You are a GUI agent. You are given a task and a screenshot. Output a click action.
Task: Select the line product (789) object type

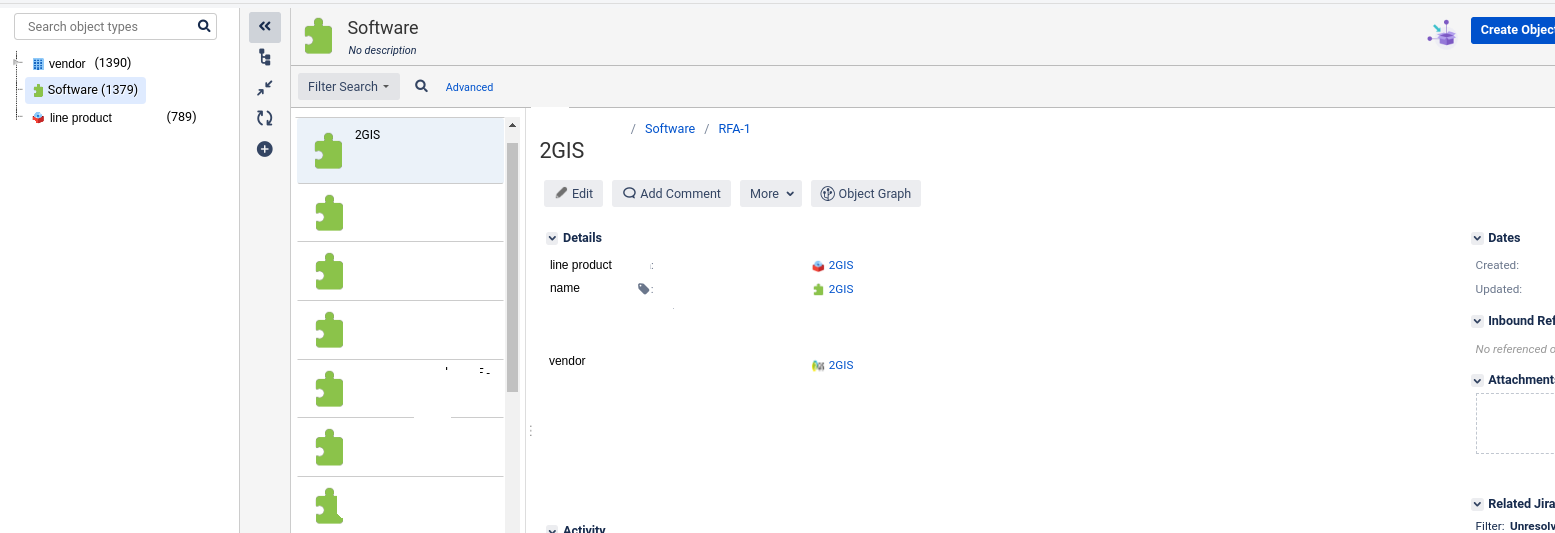click(x=114, y=117)
